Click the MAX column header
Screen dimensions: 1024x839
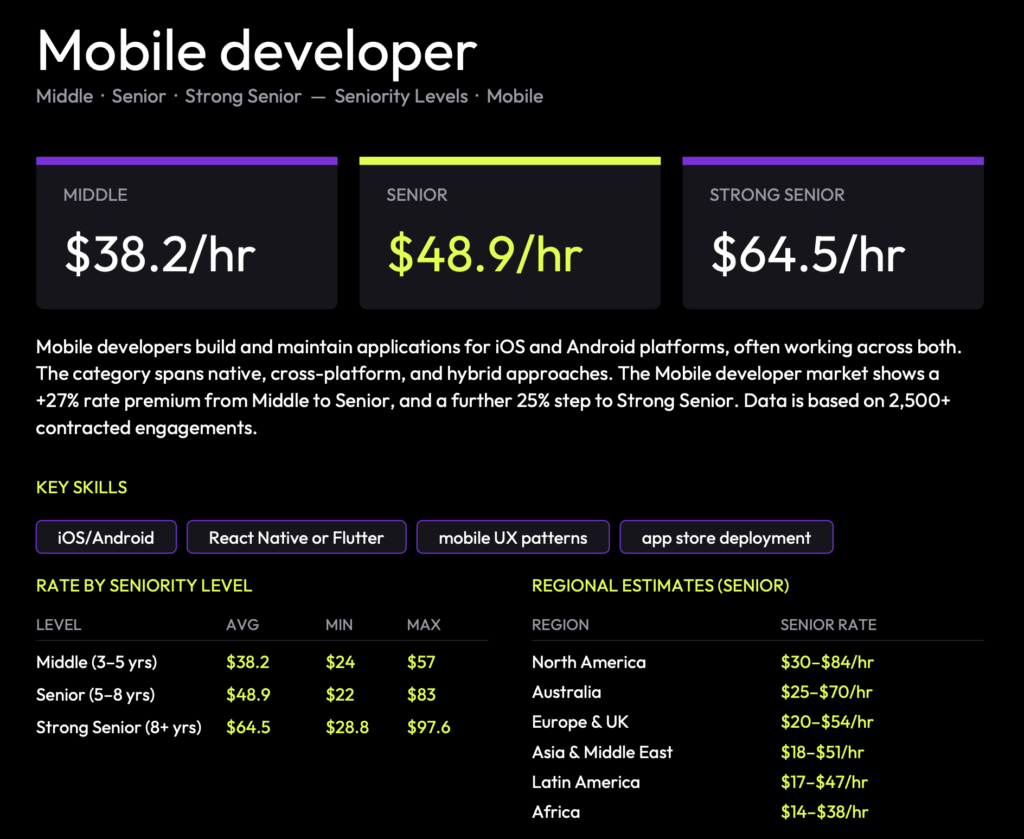424,625
